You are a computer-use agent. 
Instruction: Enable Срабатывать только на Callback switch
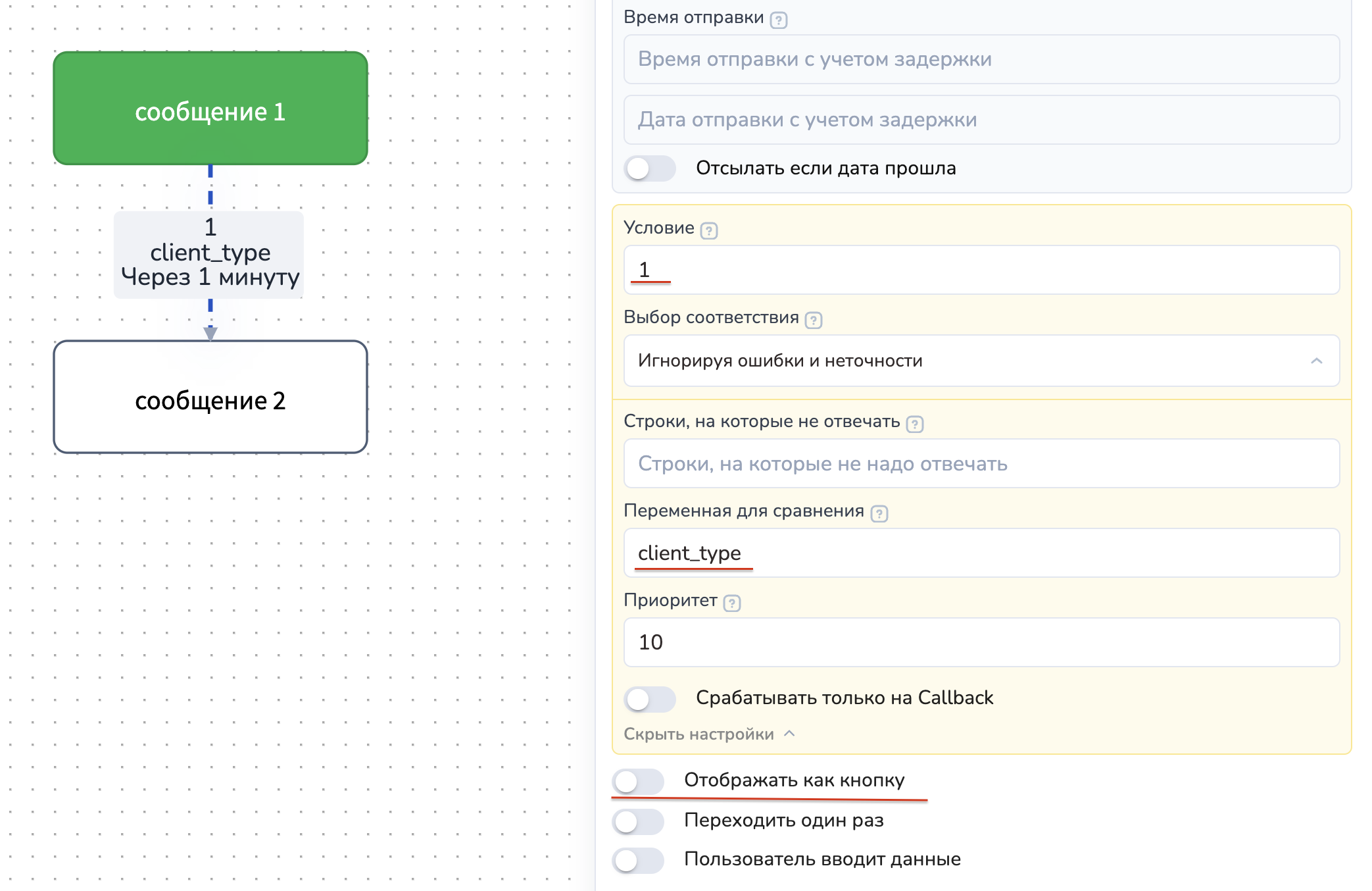tap(649, 699)
